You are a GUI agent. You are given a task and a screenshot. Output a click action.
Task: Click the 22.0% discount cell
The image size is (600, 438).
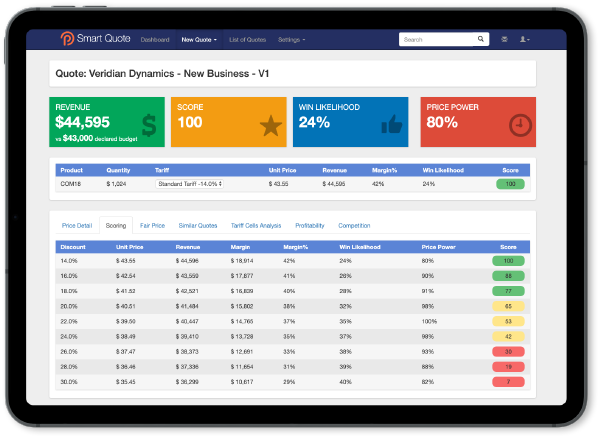pyautogui.click(x=69, y=321)
